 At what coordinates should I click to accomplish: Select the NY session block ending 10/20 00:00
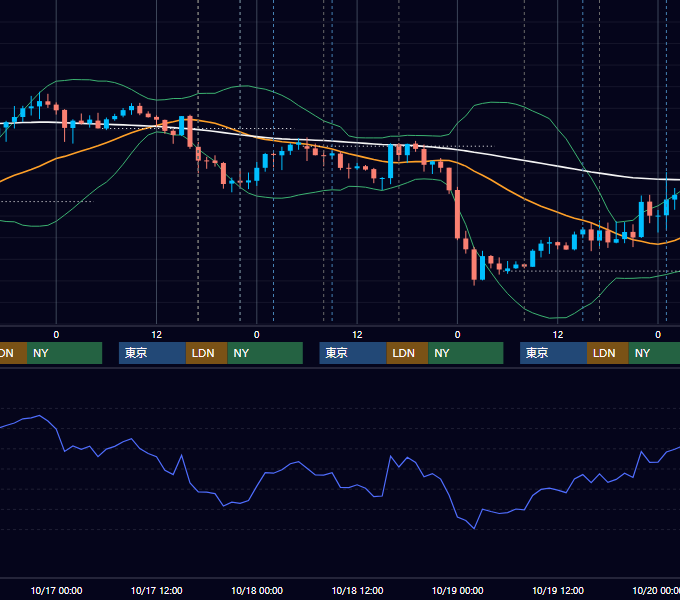point(654,353)
